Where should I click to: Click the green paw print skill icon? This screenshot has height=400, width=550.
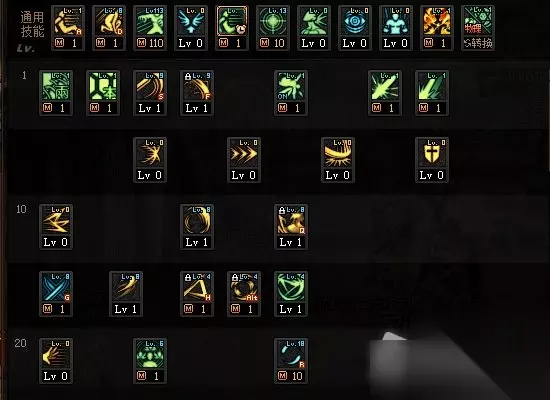tap(150, 355)
